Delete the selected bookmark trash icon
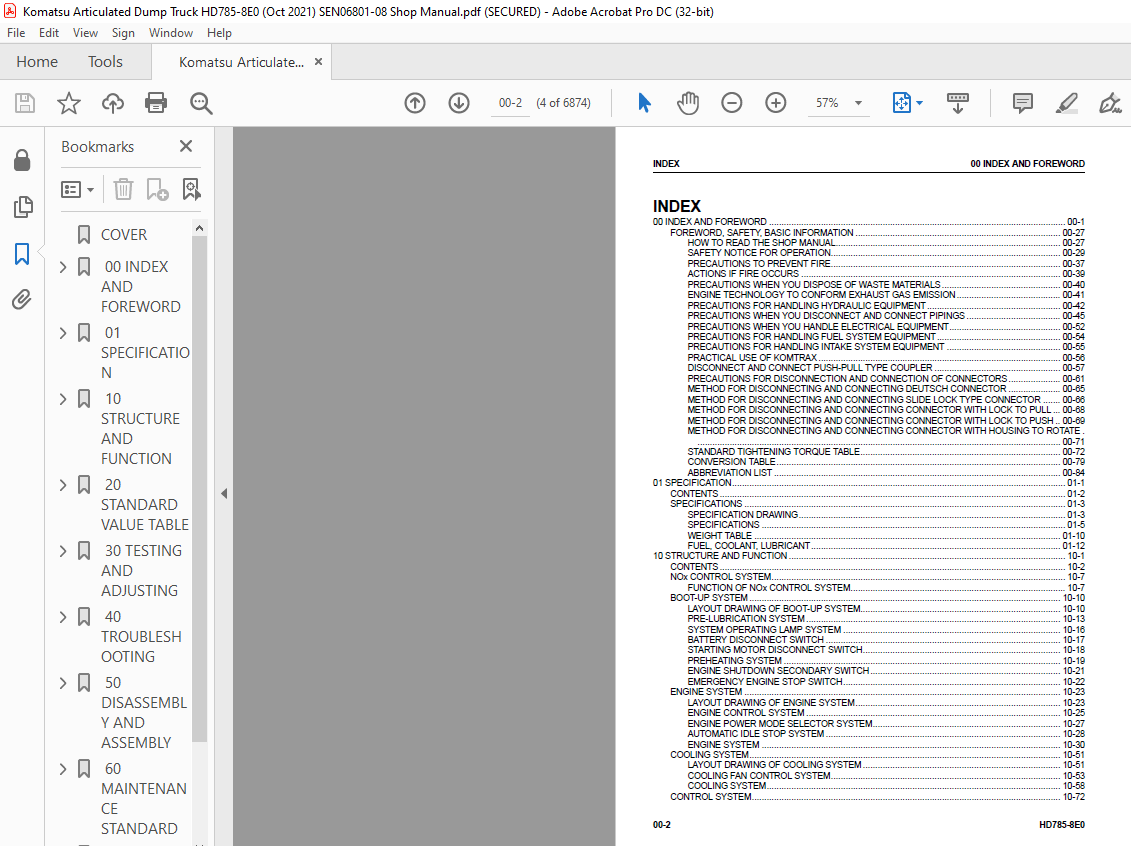Screen dimensions: 1131x846 tap(123, 189)
